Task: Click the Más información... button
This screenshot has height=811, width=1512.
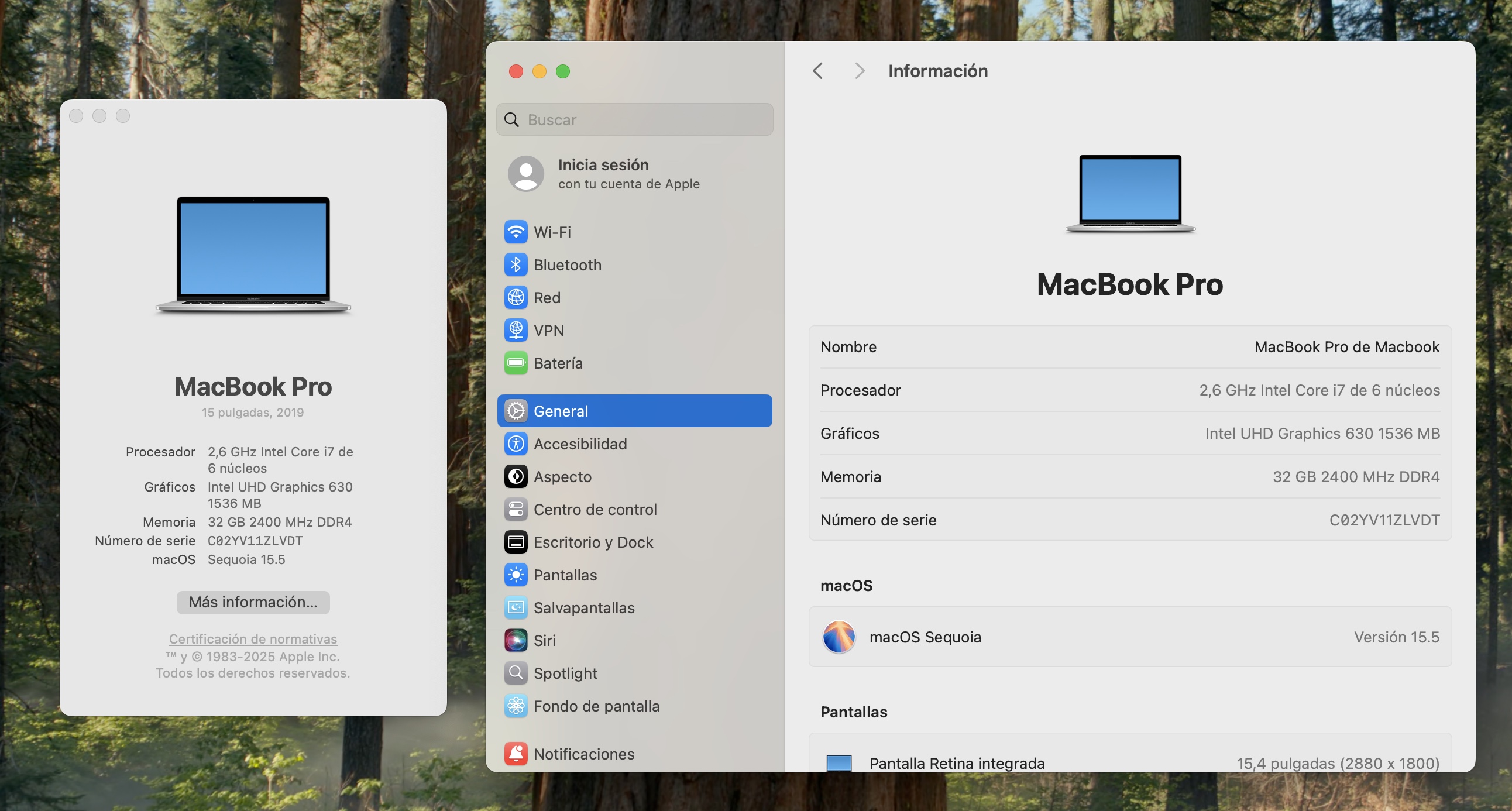Action: 253,602
